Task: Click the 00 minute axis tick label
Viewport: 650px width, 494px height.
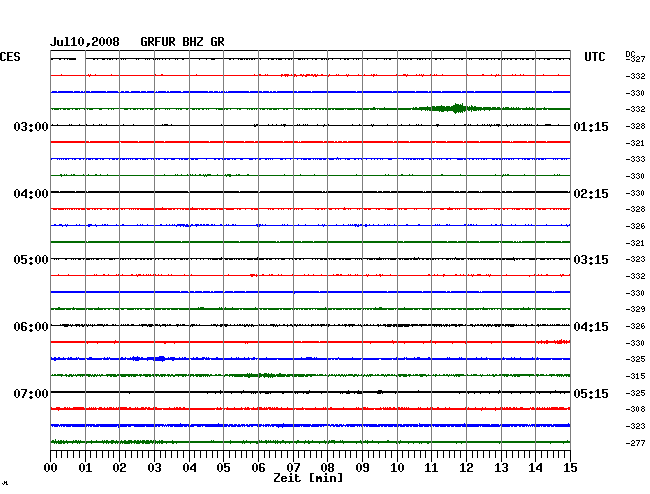Action: click(51, 467)
